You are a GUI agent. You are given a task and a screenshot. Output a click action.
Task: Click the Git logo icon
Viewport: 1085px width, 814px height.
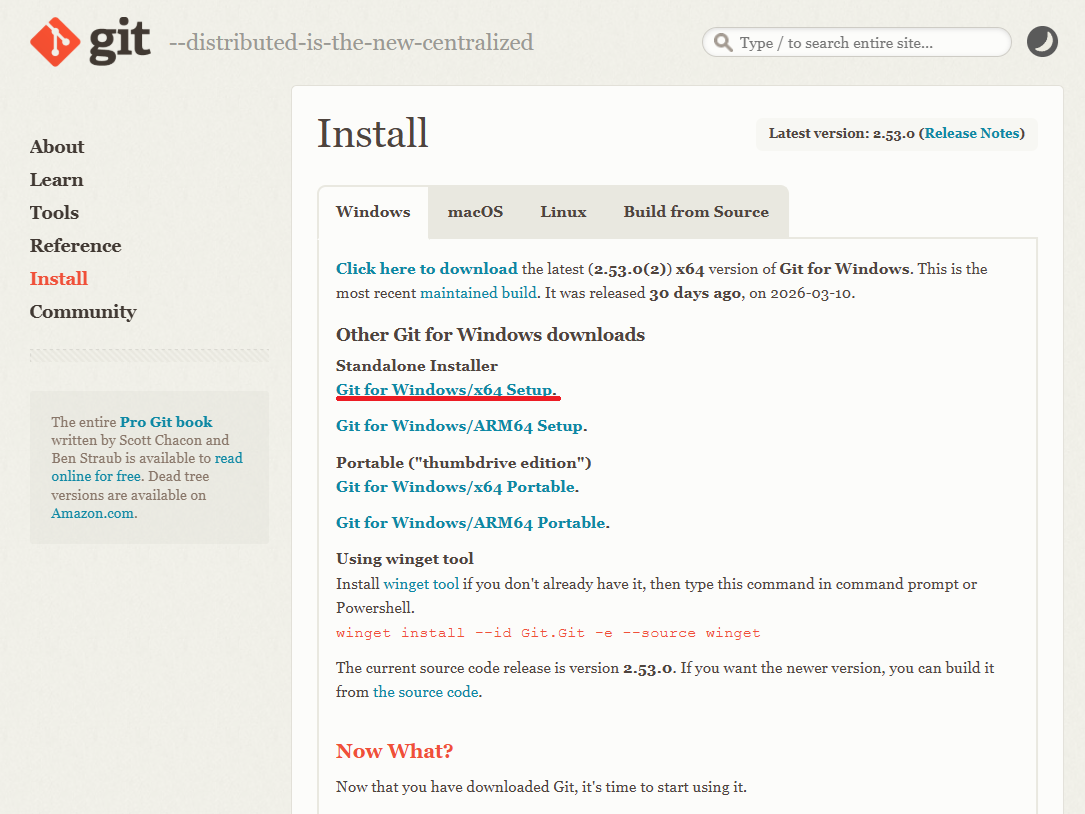pos(55,42)
